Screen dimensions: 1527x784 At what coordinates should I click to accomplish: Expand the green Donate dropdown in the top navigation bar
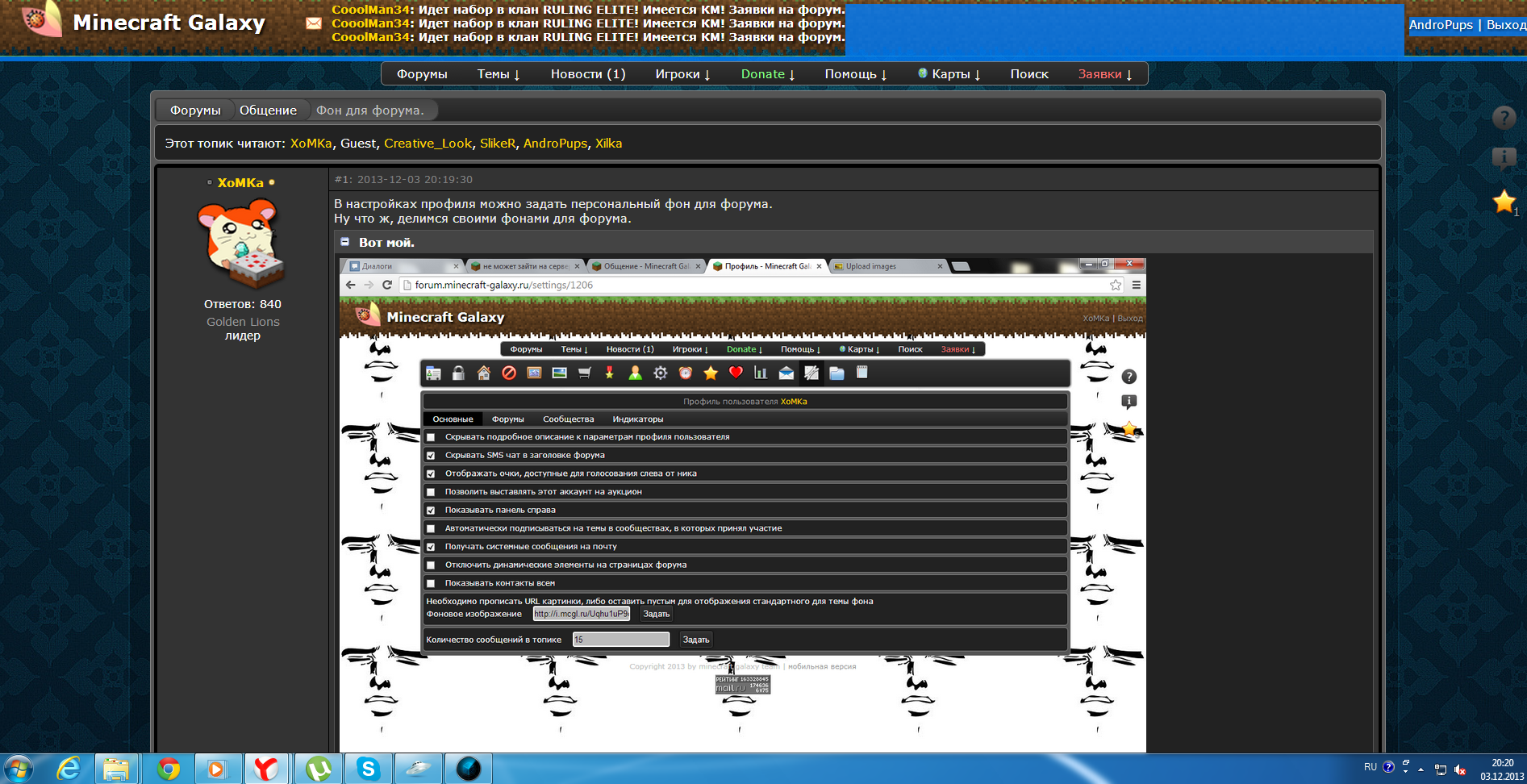pos(768,74)
